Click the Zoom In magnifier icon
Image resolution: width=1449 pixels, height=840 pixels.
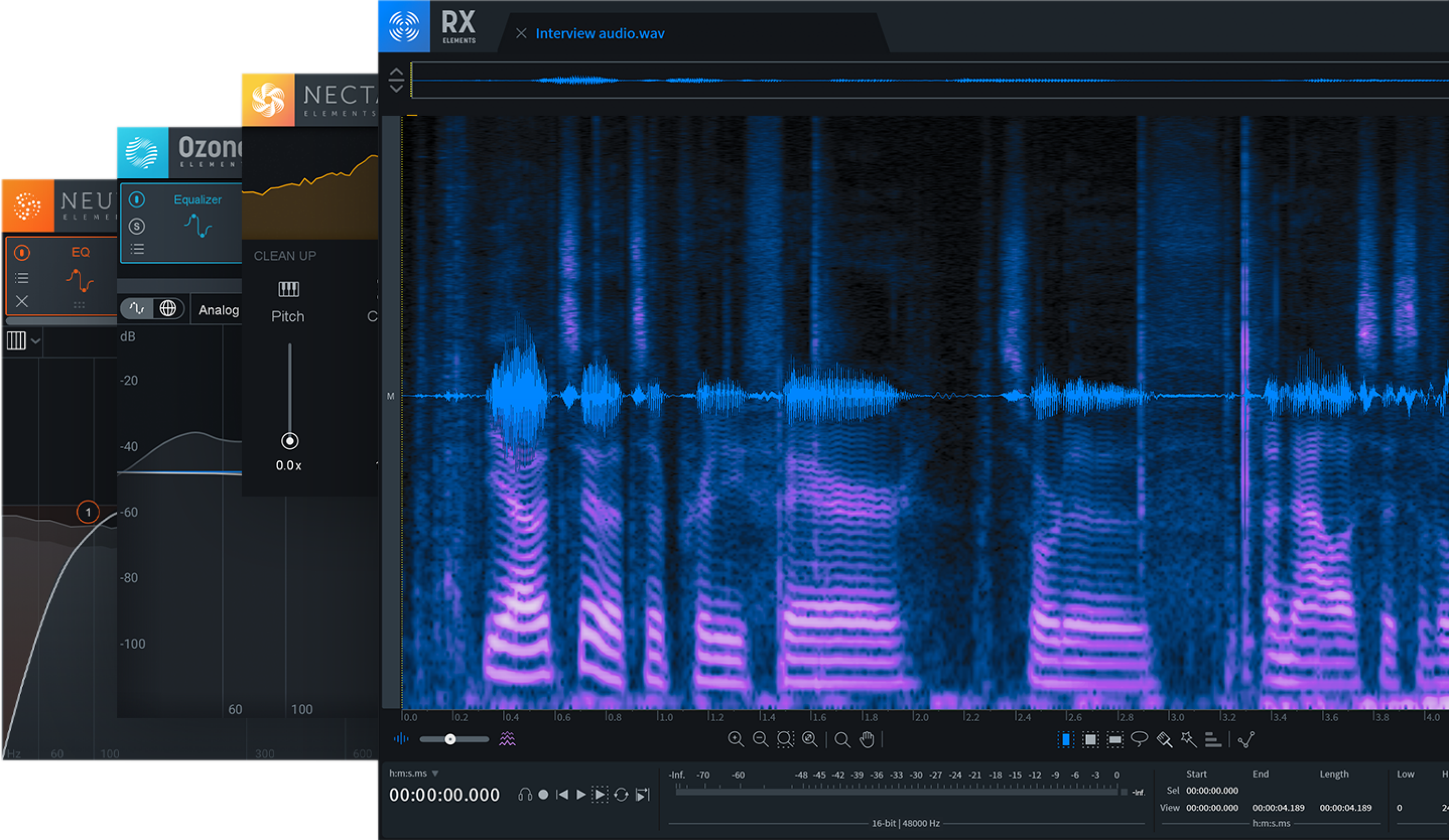[x=736, y=740]
